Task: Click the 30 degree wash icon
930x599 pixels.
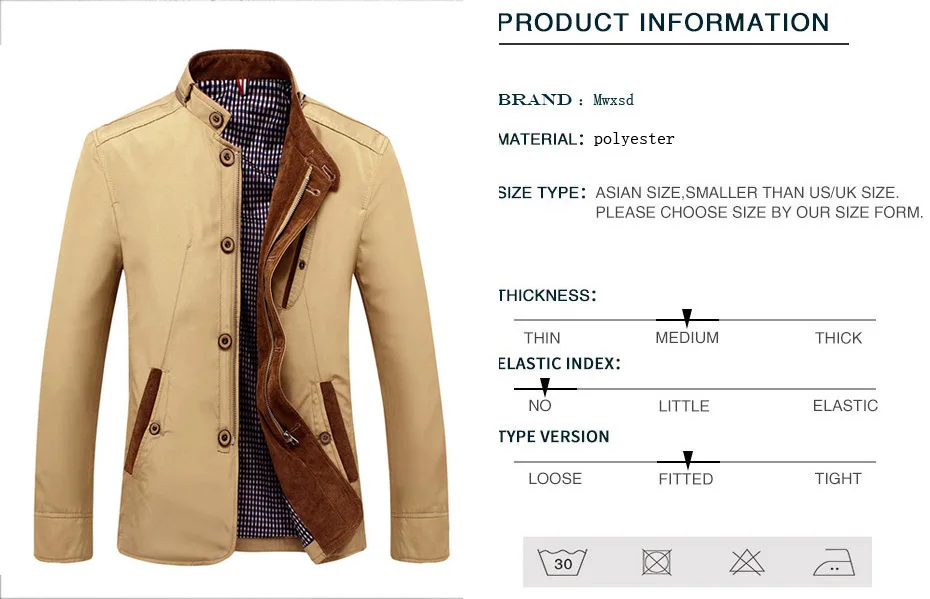Action: click(562, 562)
